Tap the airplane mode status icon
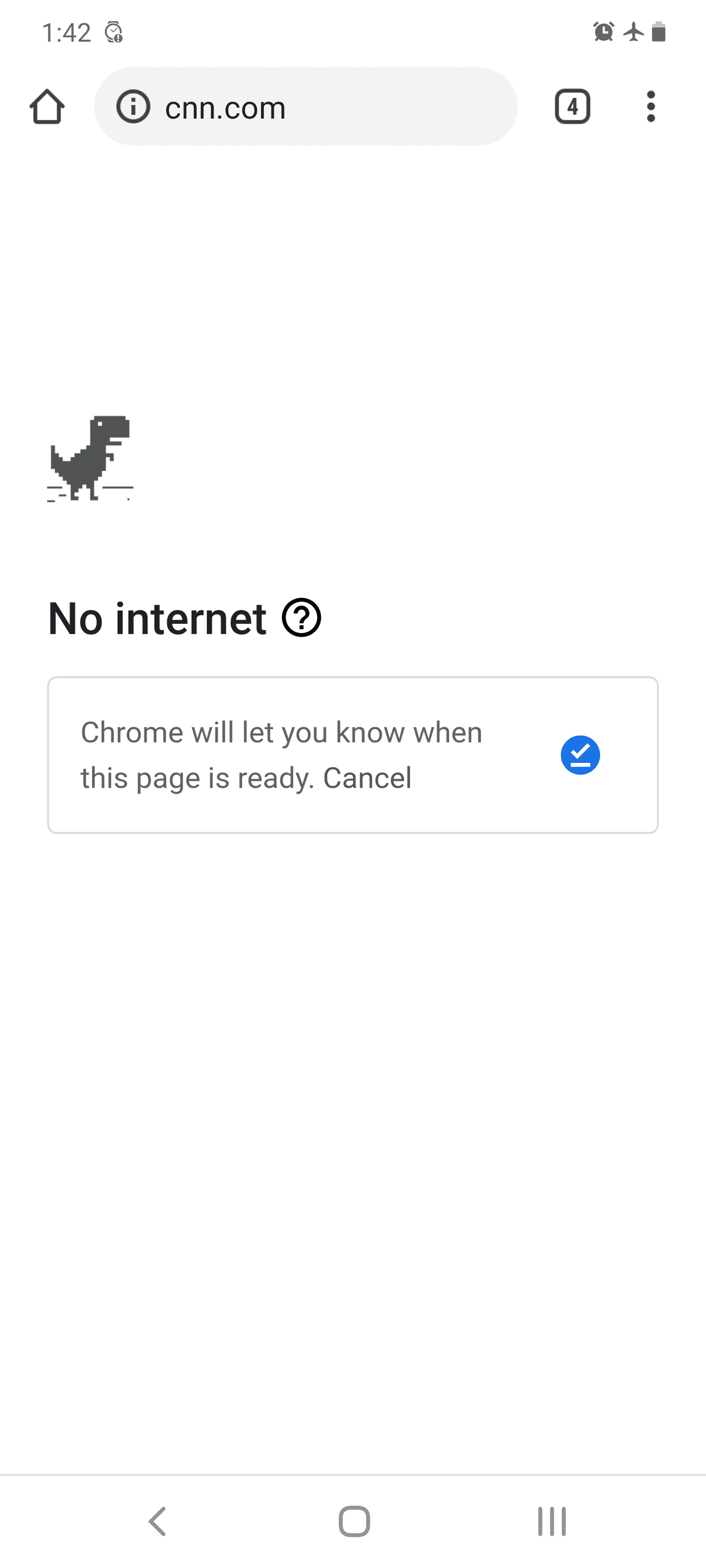The image size is (706, 1568). 634,31
